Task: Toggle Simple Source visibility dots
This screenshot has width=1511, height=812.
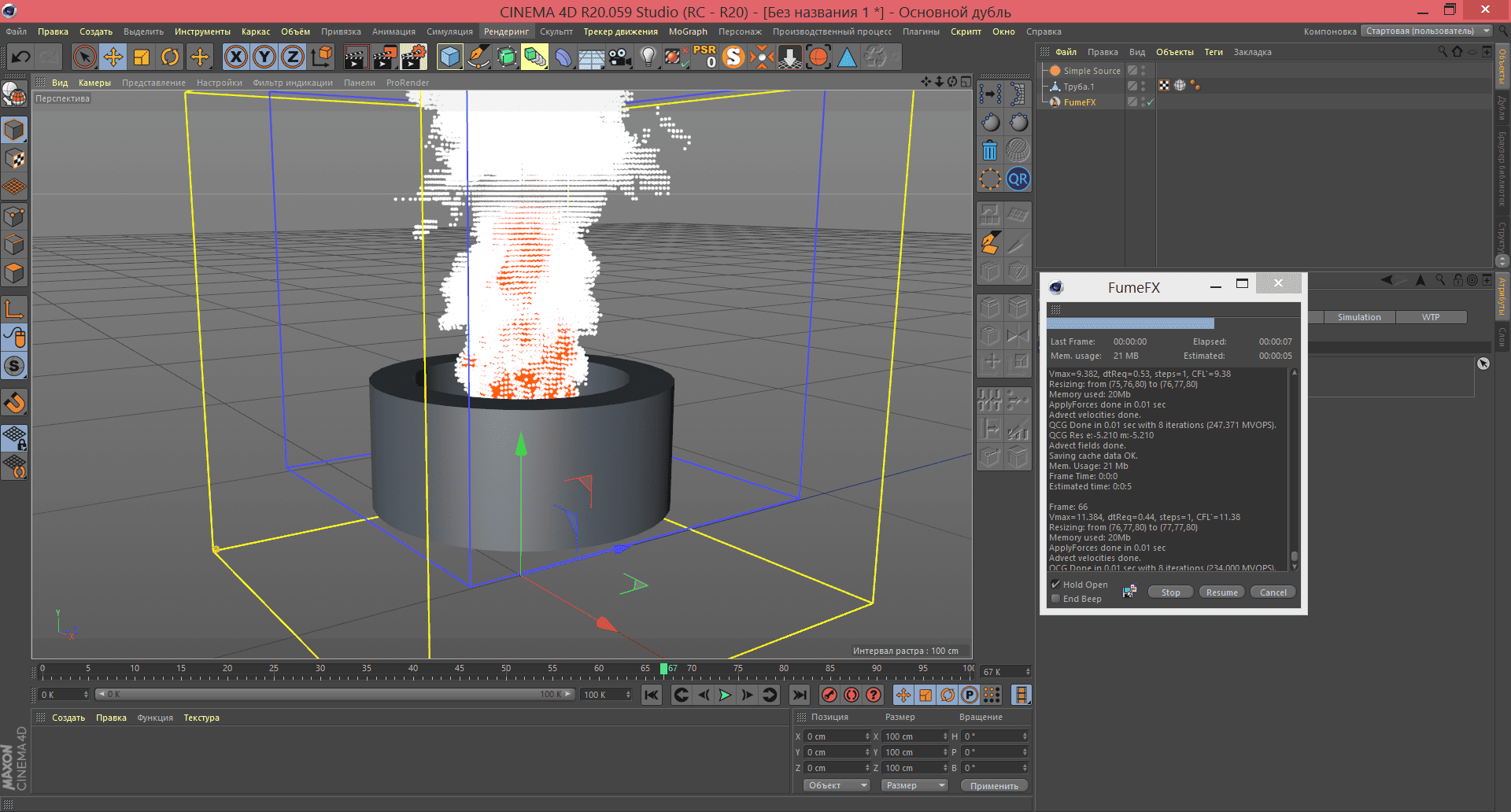Action: [x=1143, y=71]
